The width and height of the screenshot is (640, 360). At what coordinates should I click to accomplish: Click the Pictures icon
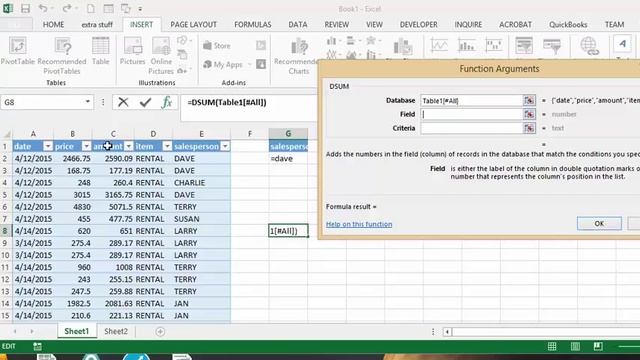click(x=132, y=51)
